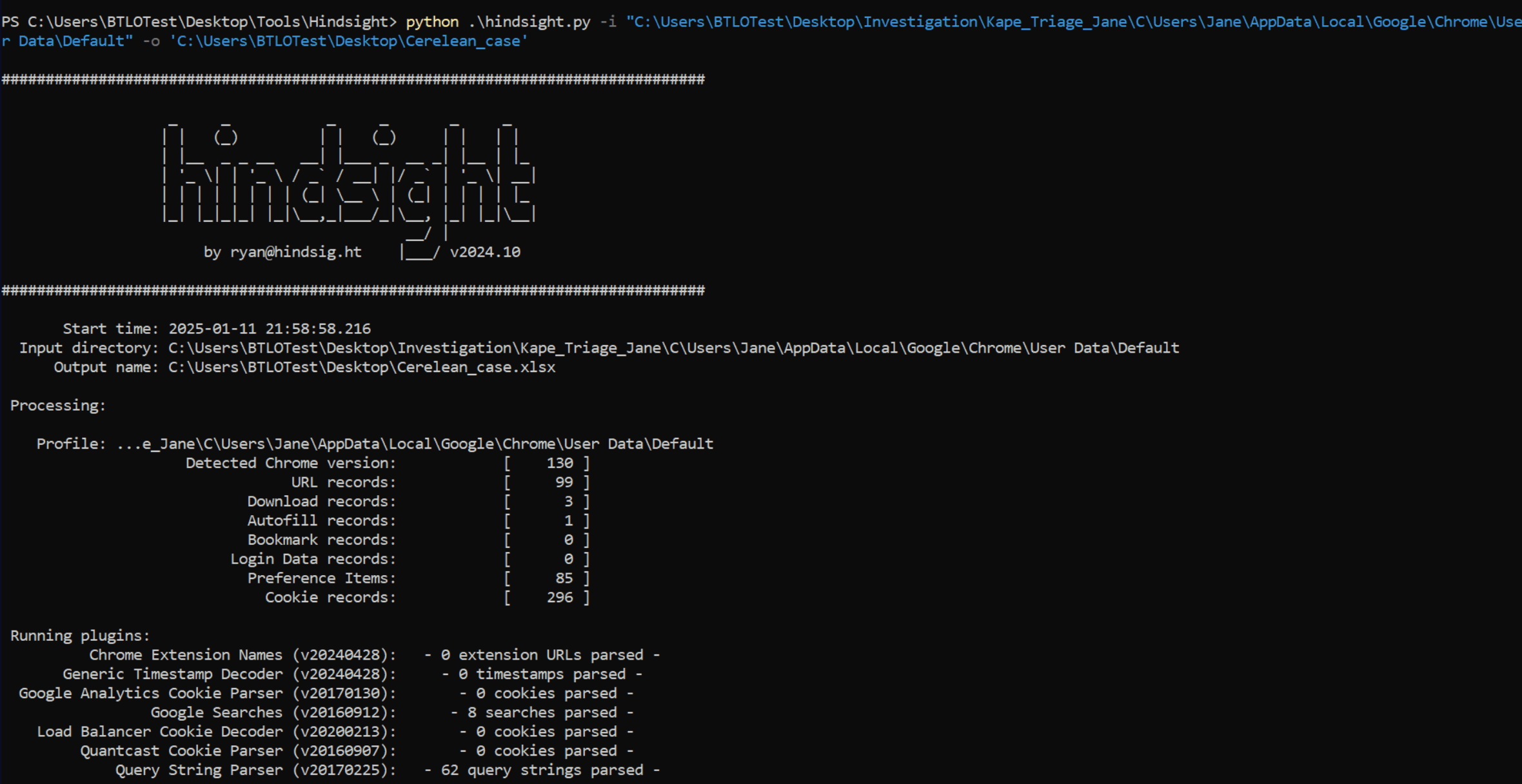1522x784 pixels.
Task: Click the '8 searches parsed' result text
Action: click(542, 712)
